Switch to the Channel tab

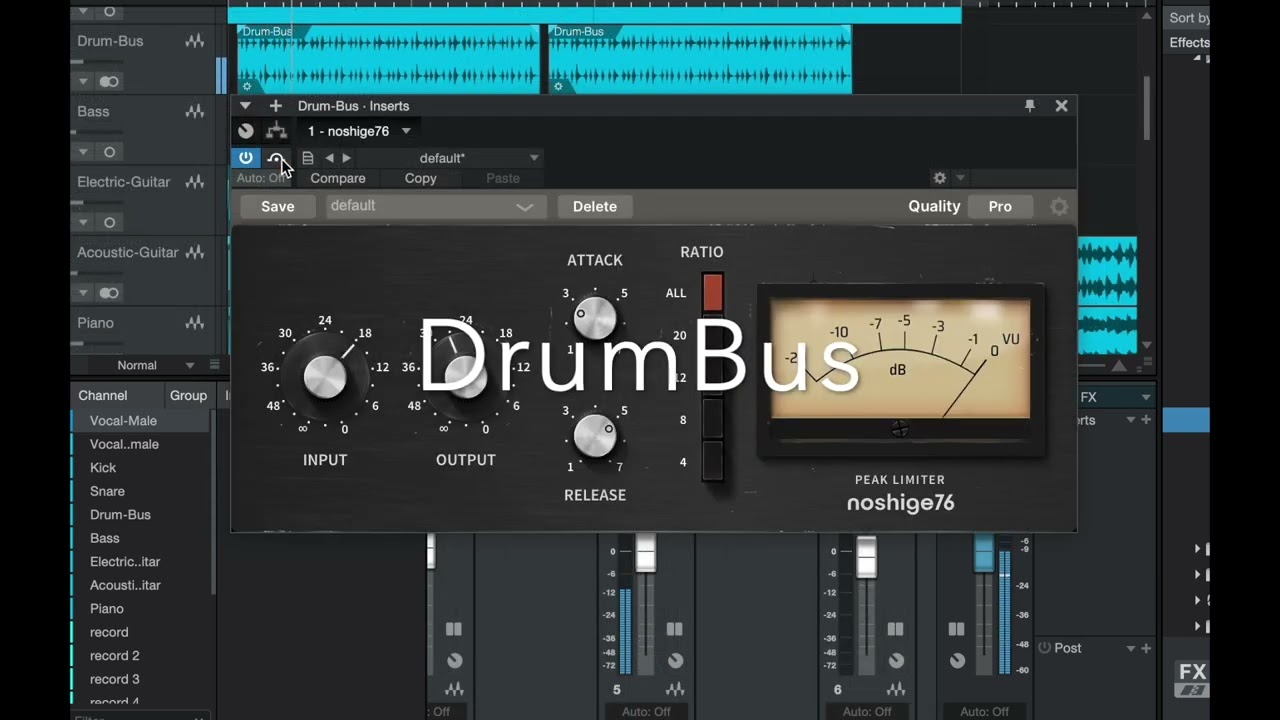coord(103,396)
